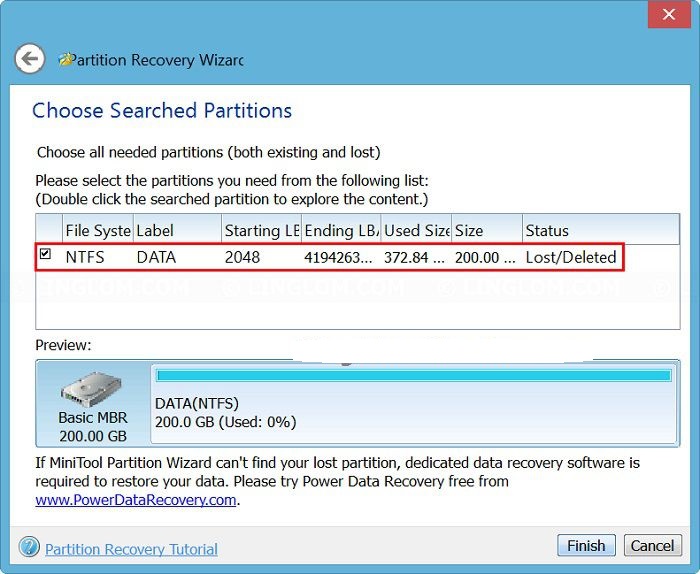Select the Lost/Deleted status cell
Viewport: 700px width, 574px height.
(x=570, y=257)
